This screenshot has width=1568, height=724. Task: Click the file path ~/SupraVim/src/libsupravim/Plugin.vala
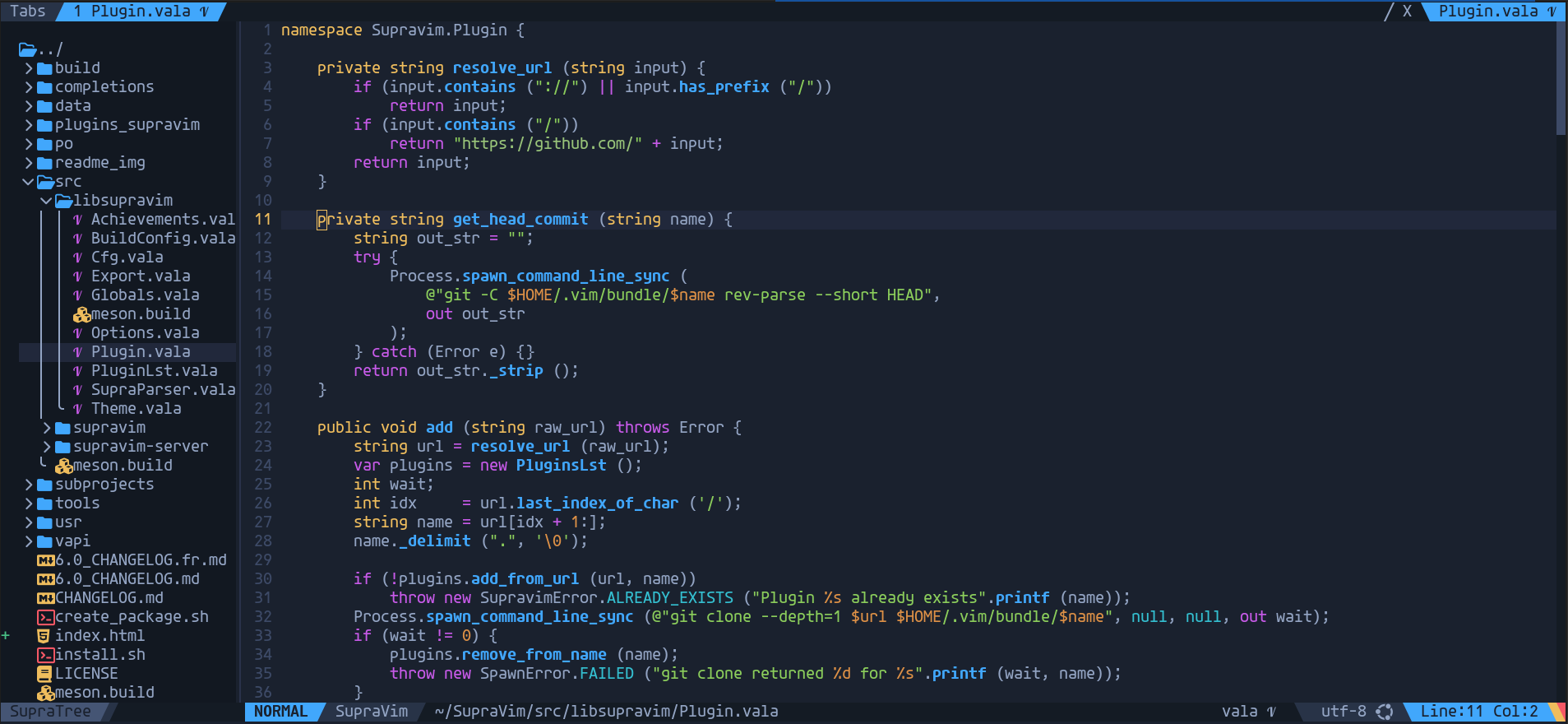(x=607, y=712)
